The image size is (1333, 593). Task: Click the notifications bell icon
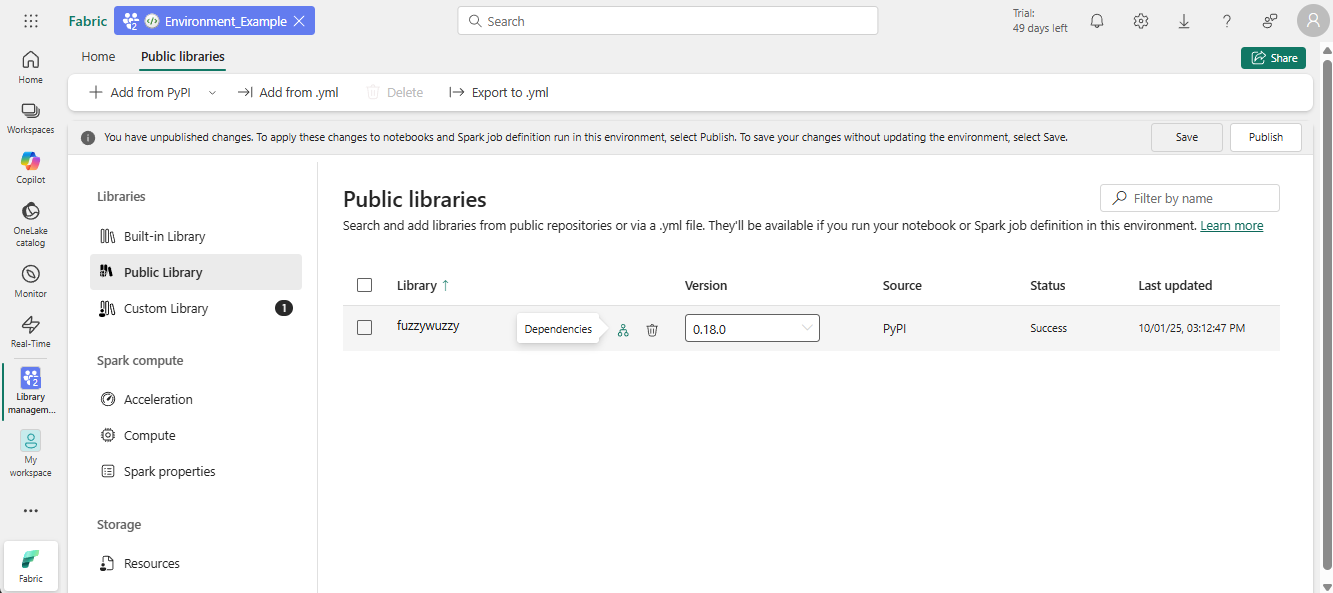point(1097,21)
